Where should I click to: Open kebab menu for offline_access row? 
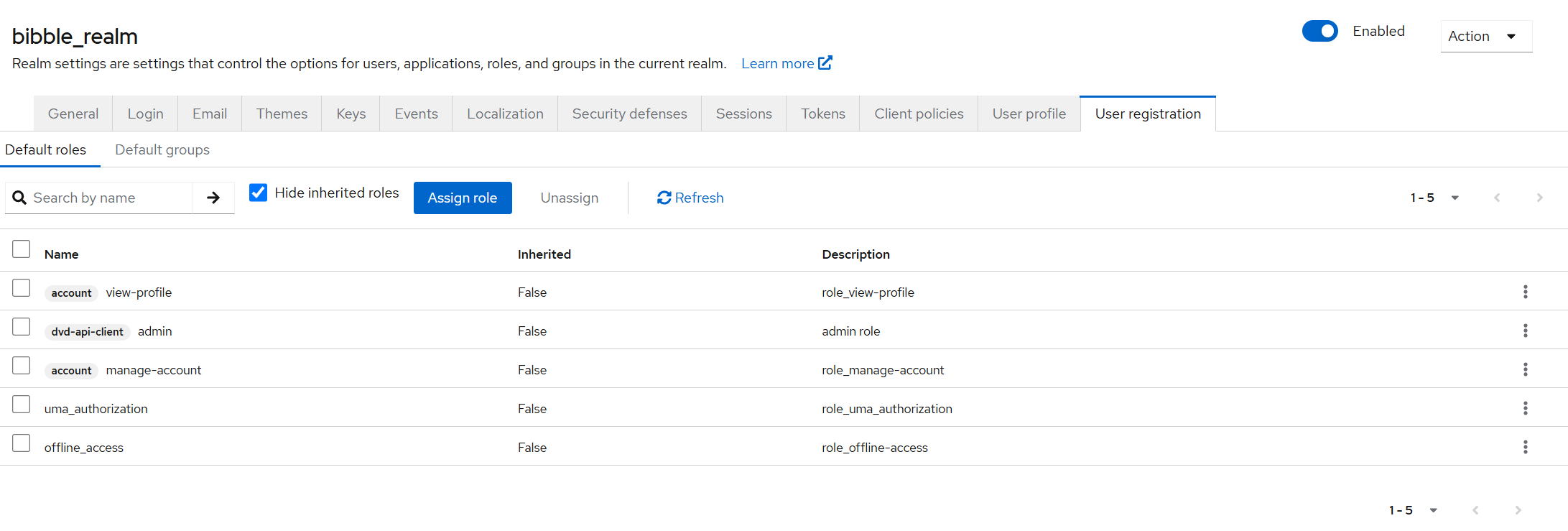pyautogui.click(x=1525, y=447)
